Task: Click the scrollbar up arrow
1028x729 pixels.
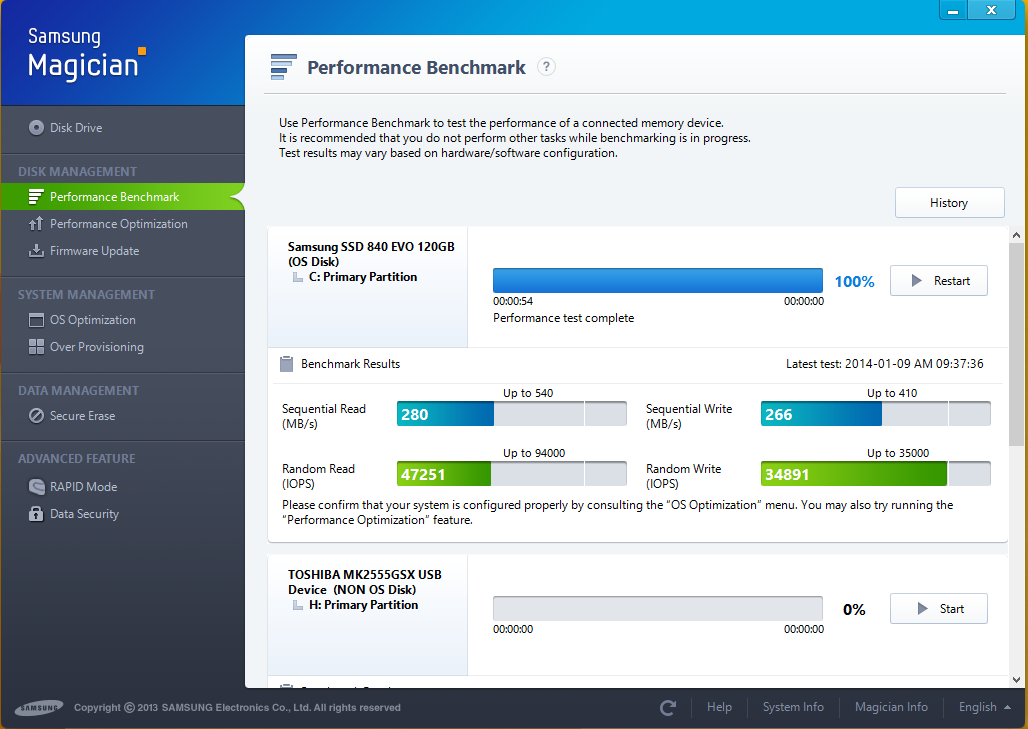Action: [x=1016, y=235]
